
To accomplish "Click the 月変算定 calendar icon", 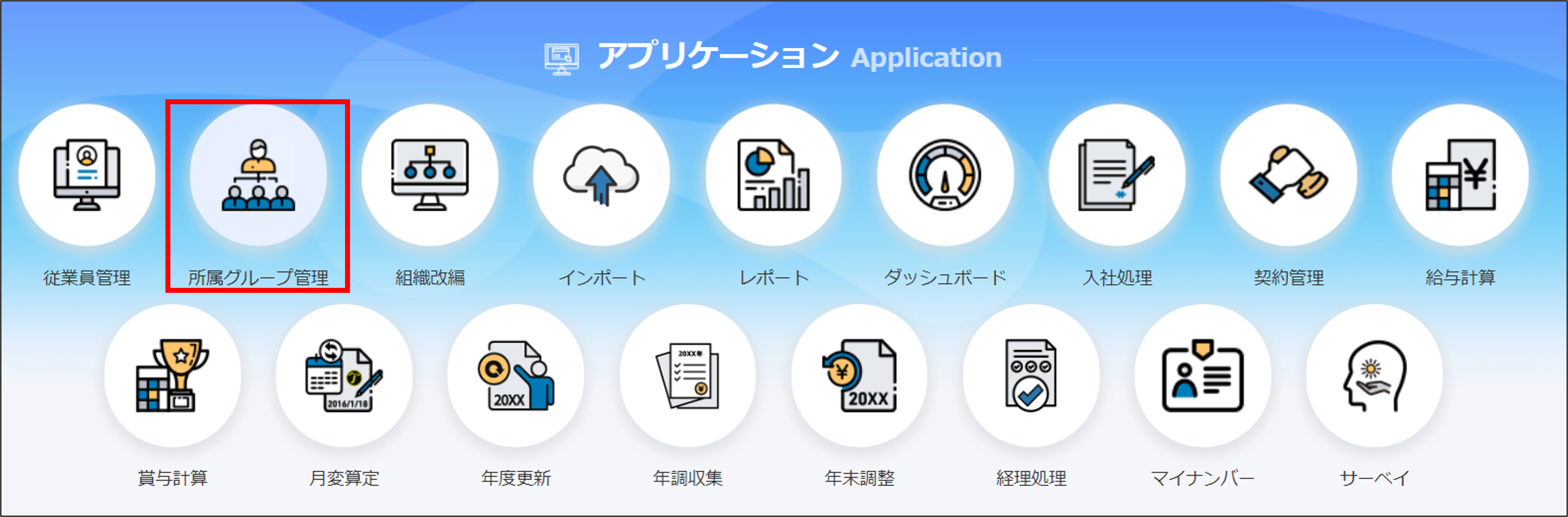I will (344, 376).
